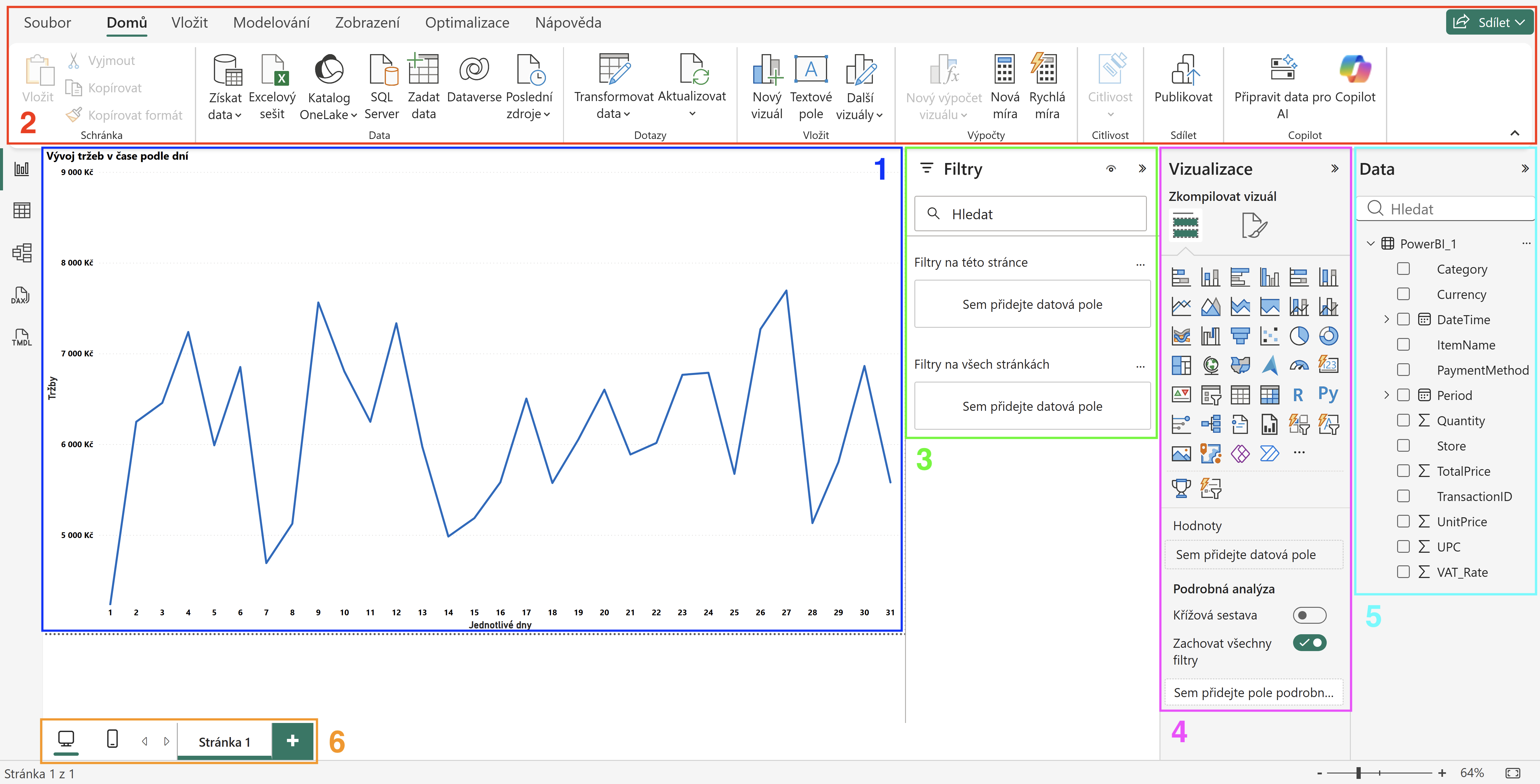1540x784 pixels.
Task: Insert a Textové pole from ribbon
Action: (x=811, y=87)
